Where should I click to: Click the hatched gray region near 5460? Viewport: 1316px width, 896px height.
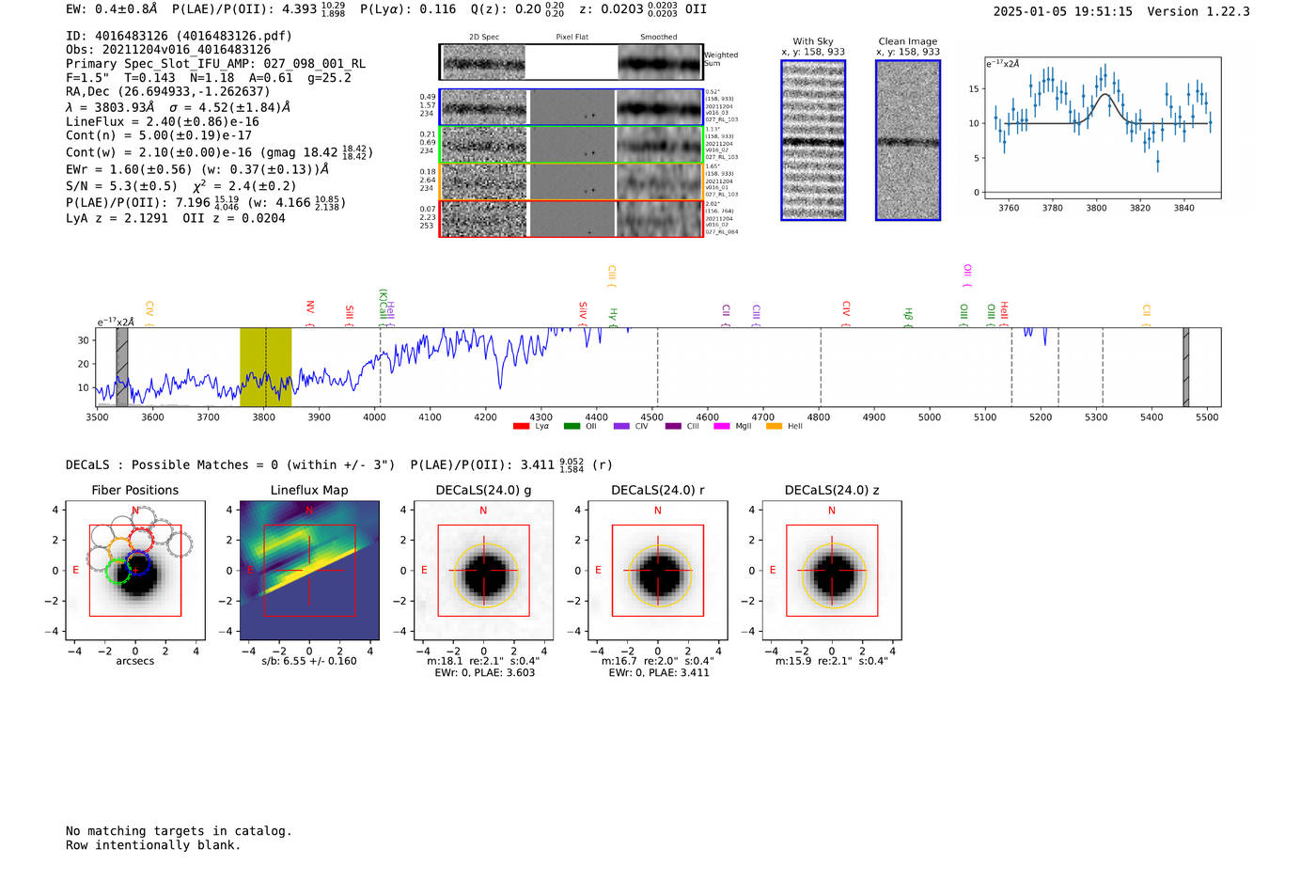coord(1185,367)
